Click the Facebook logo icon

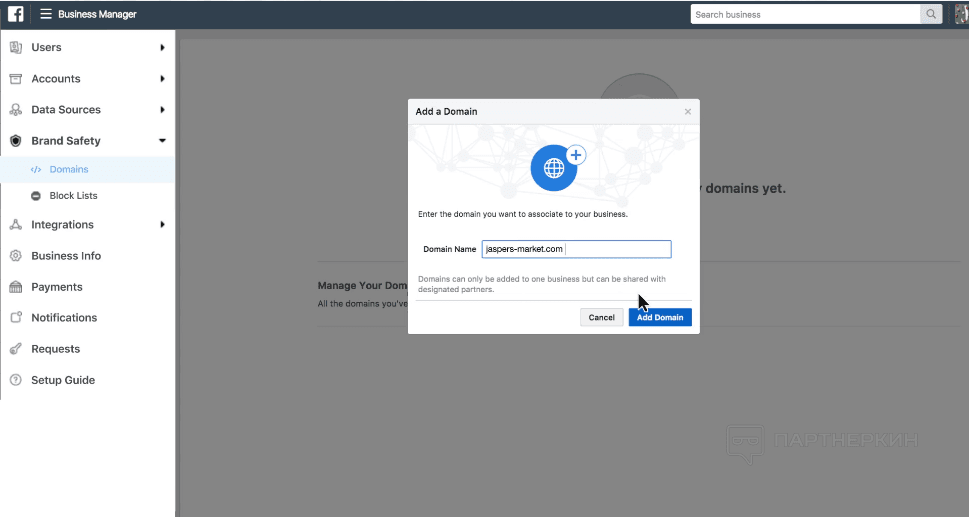[x=15, y=14]
